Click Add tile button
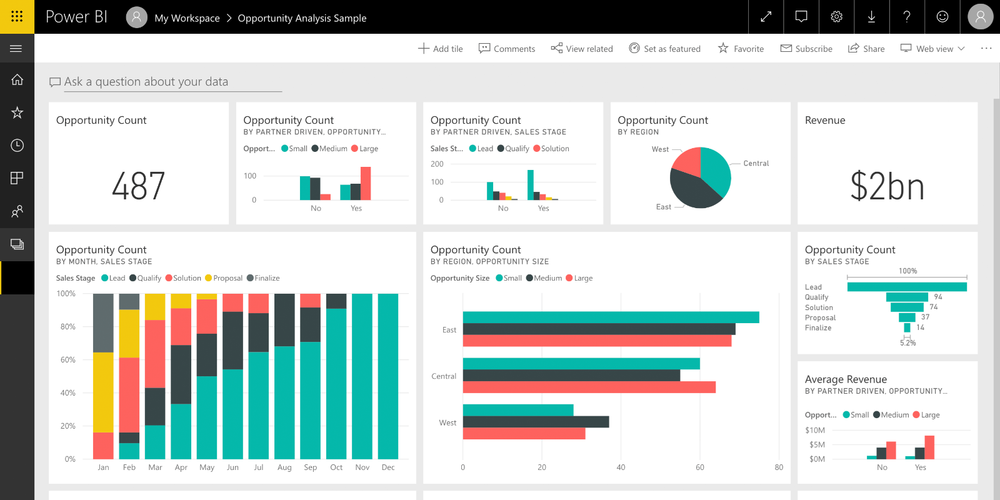This screenshot has width=1000, height=500. (440, 48)
